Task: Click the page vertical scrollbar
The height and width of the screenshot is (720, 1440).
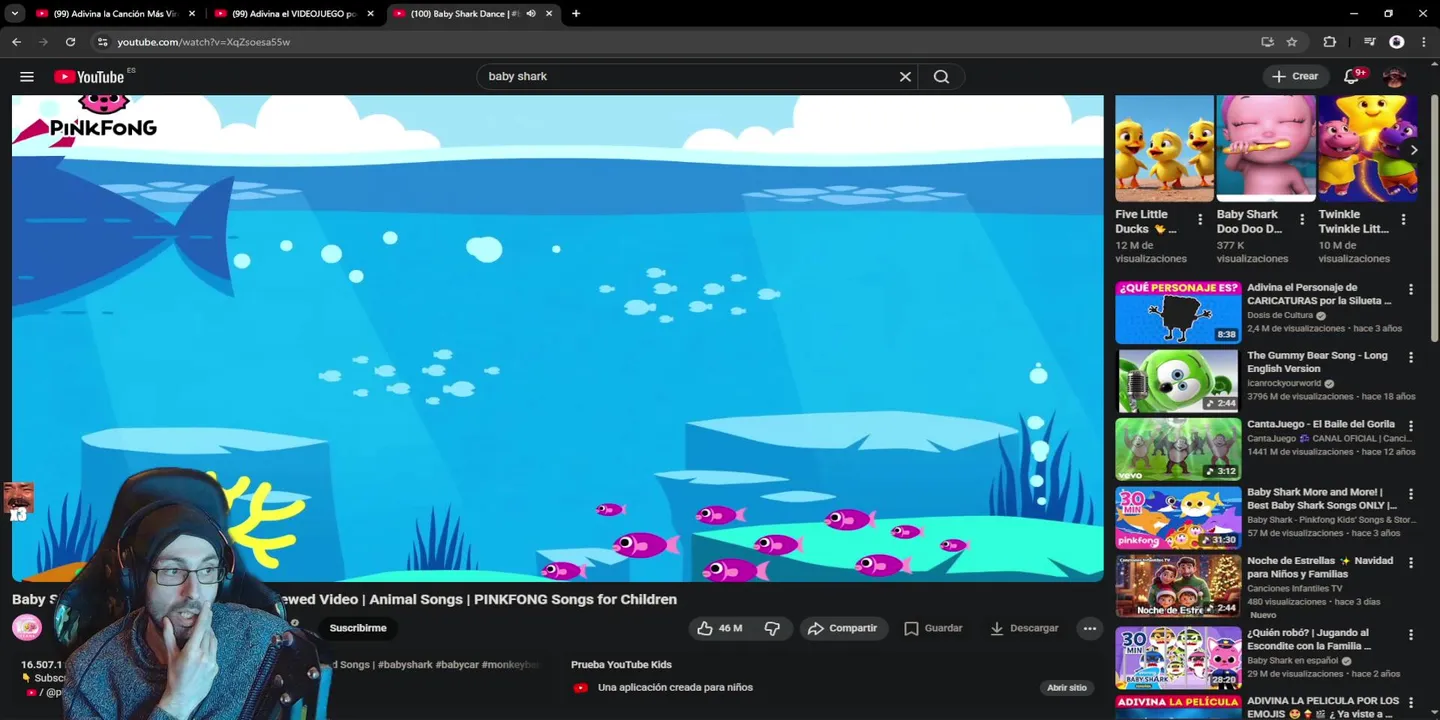Action: pos(1435,220)
